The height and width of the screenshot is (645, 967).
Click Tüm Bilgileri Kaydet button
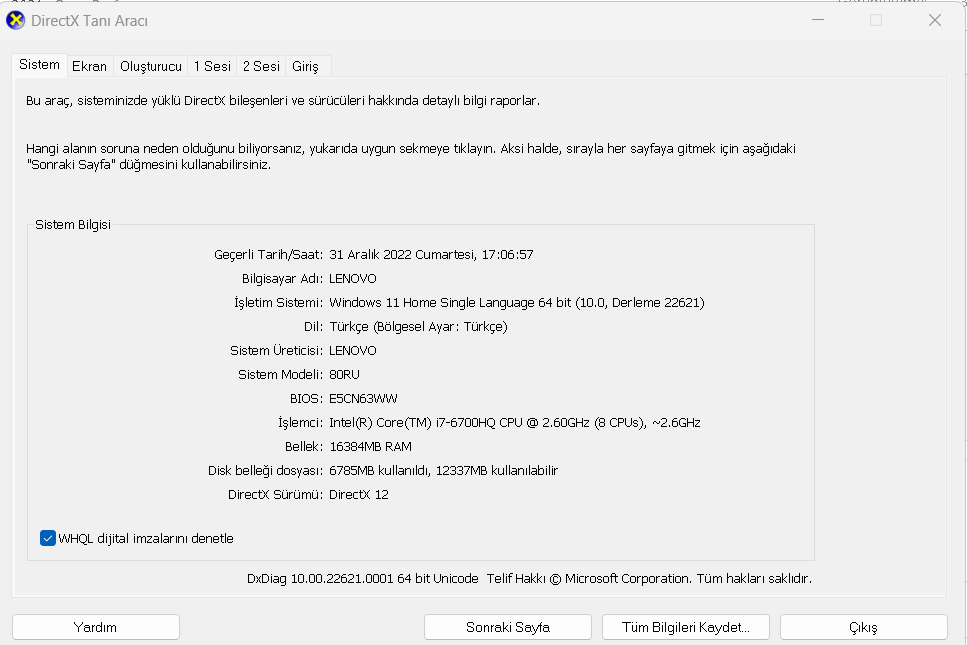click(x=686, y=627)
